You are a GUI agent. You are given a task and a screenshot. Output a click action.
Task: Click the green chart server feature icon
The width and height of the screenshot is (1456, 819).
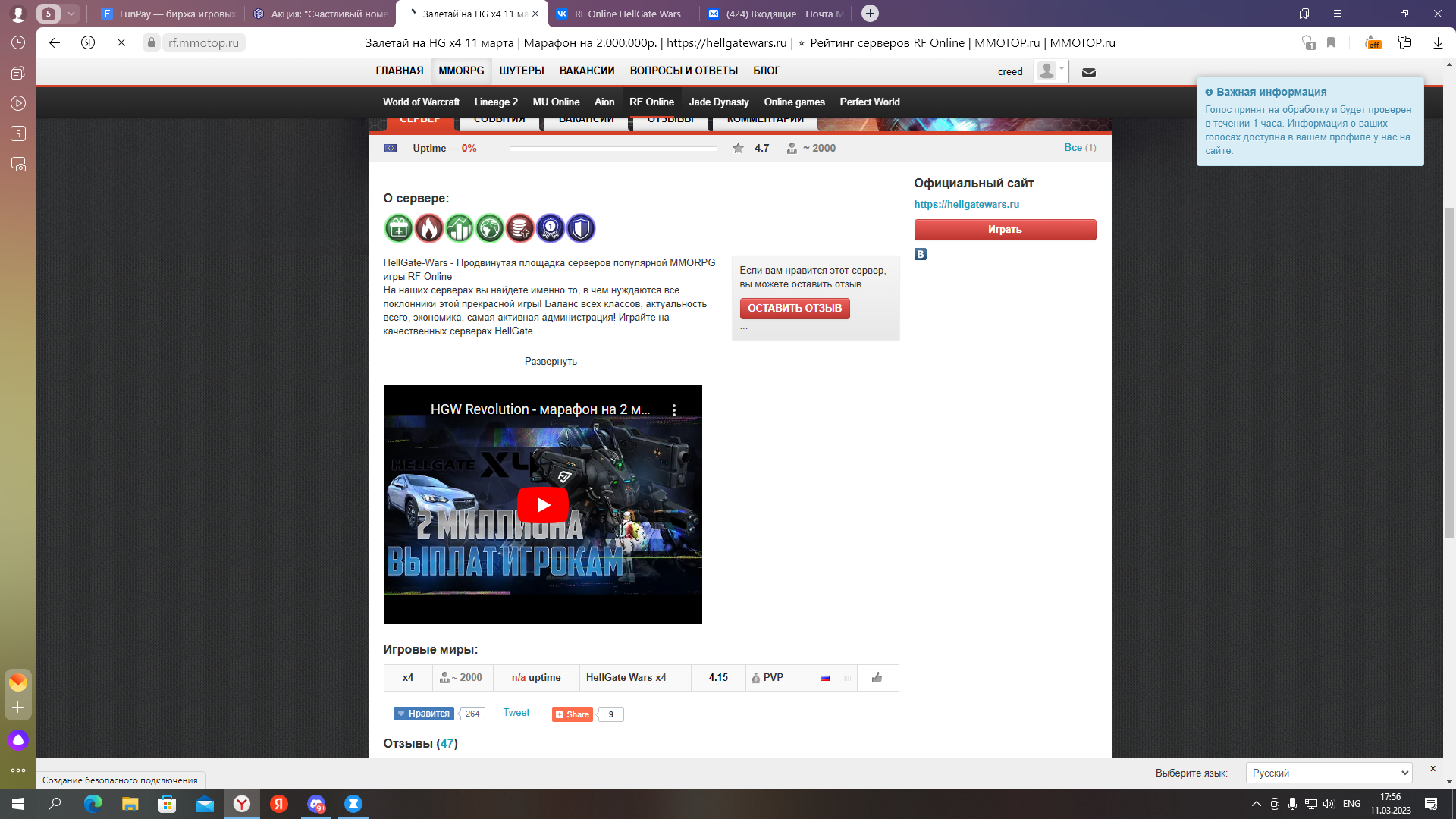click(x=459, y=228)
